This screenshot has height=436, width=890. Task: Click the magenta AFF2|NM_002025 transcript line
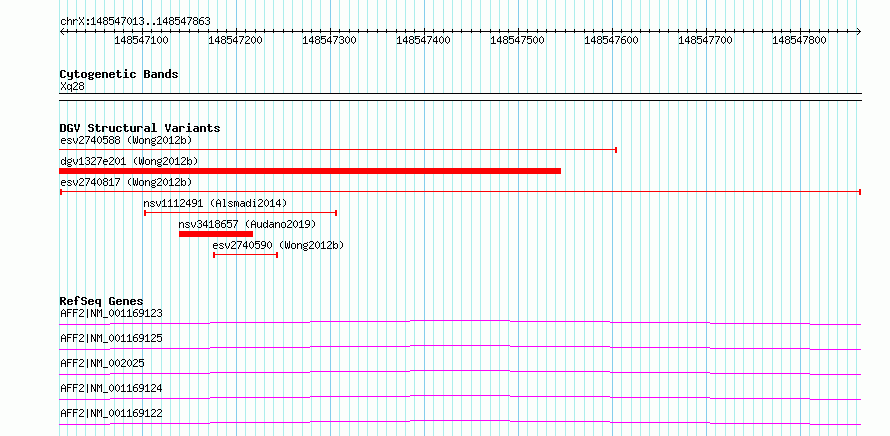click(460, 372)
